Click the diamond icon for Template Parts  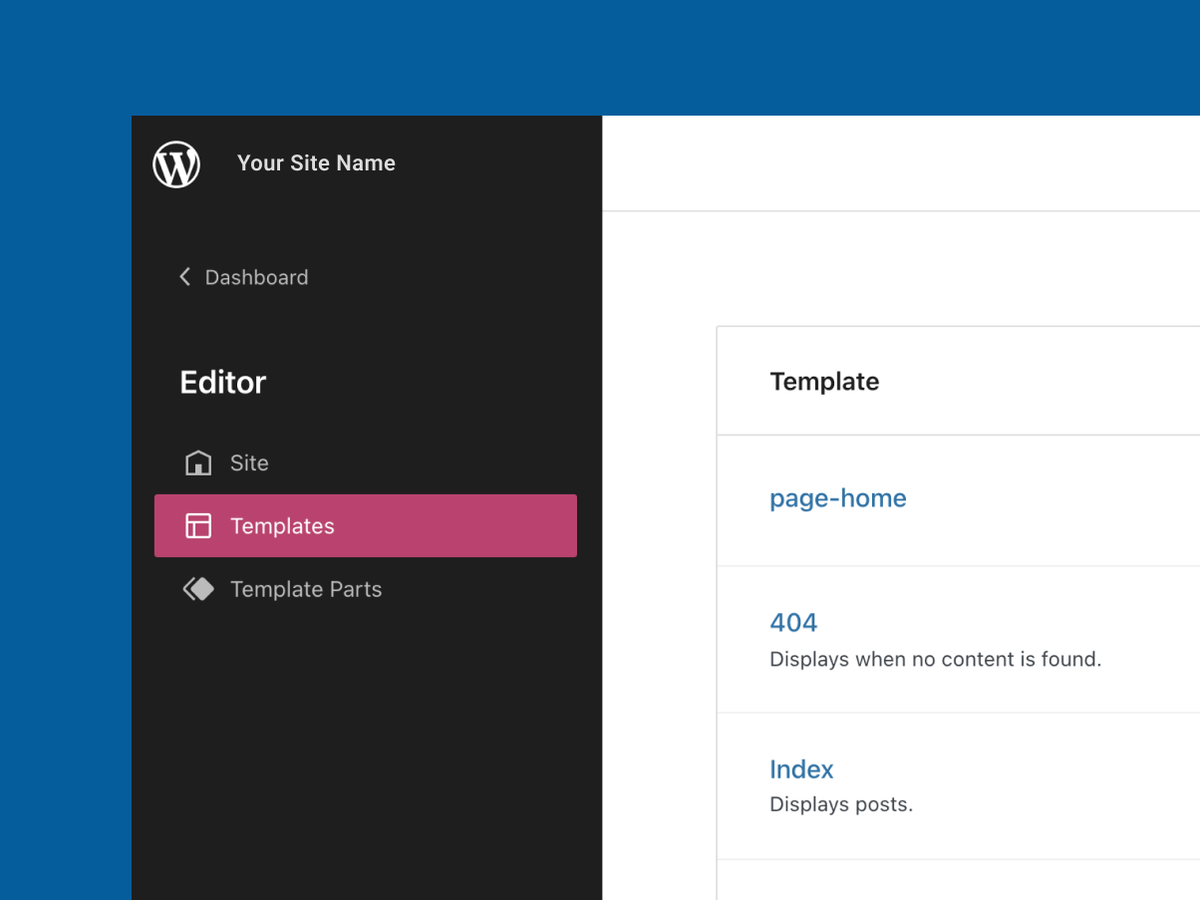(198, 589)
